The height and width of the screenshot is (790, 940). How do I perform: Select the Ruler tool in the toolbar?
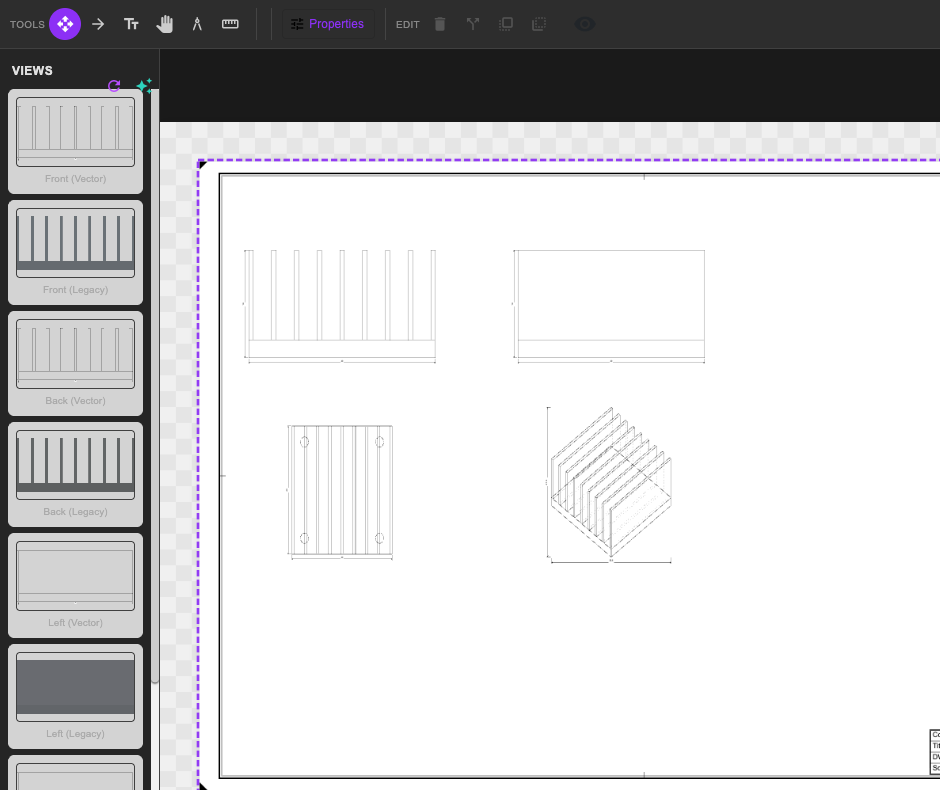point(230,24)
